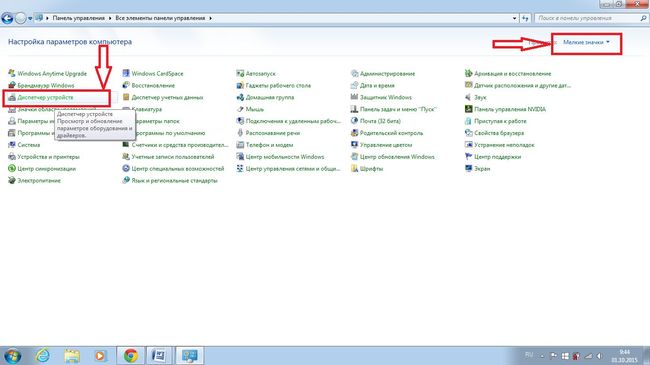Image resolution: width=650 pixels, height=365 pixels.
Task: Click the Шрифты folder icon
Action: 354,169
